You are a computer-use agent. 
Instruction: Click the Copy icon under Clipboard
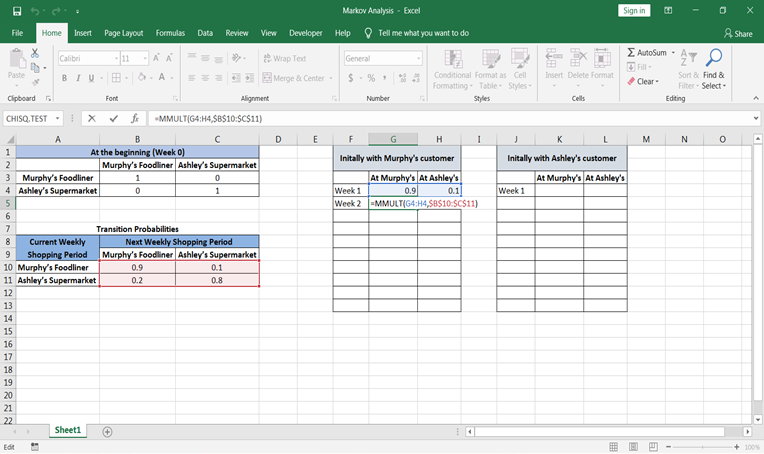coord(35,68)
